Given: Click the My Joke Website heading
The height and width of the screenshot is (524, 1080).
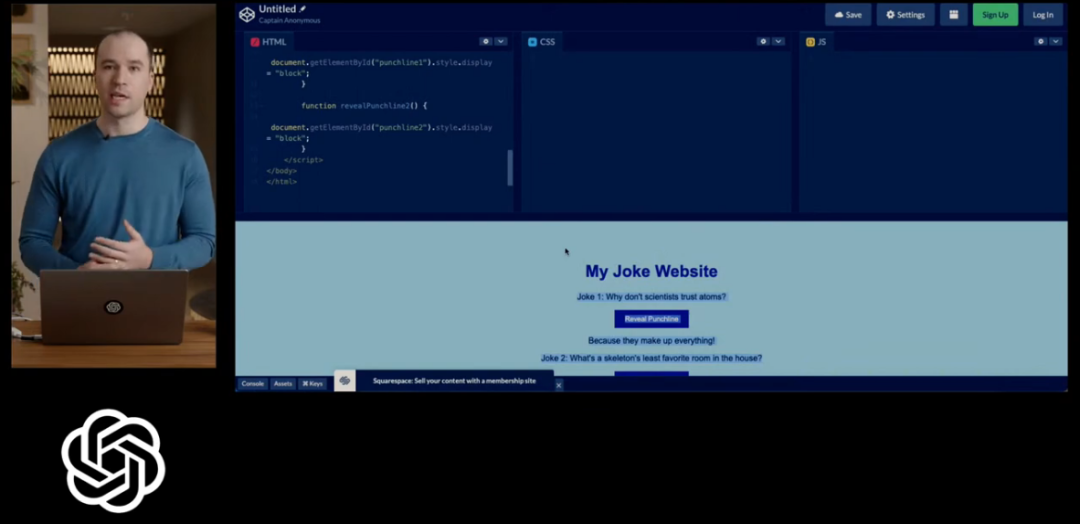Looking at the screenshot, I should [652, 271].
